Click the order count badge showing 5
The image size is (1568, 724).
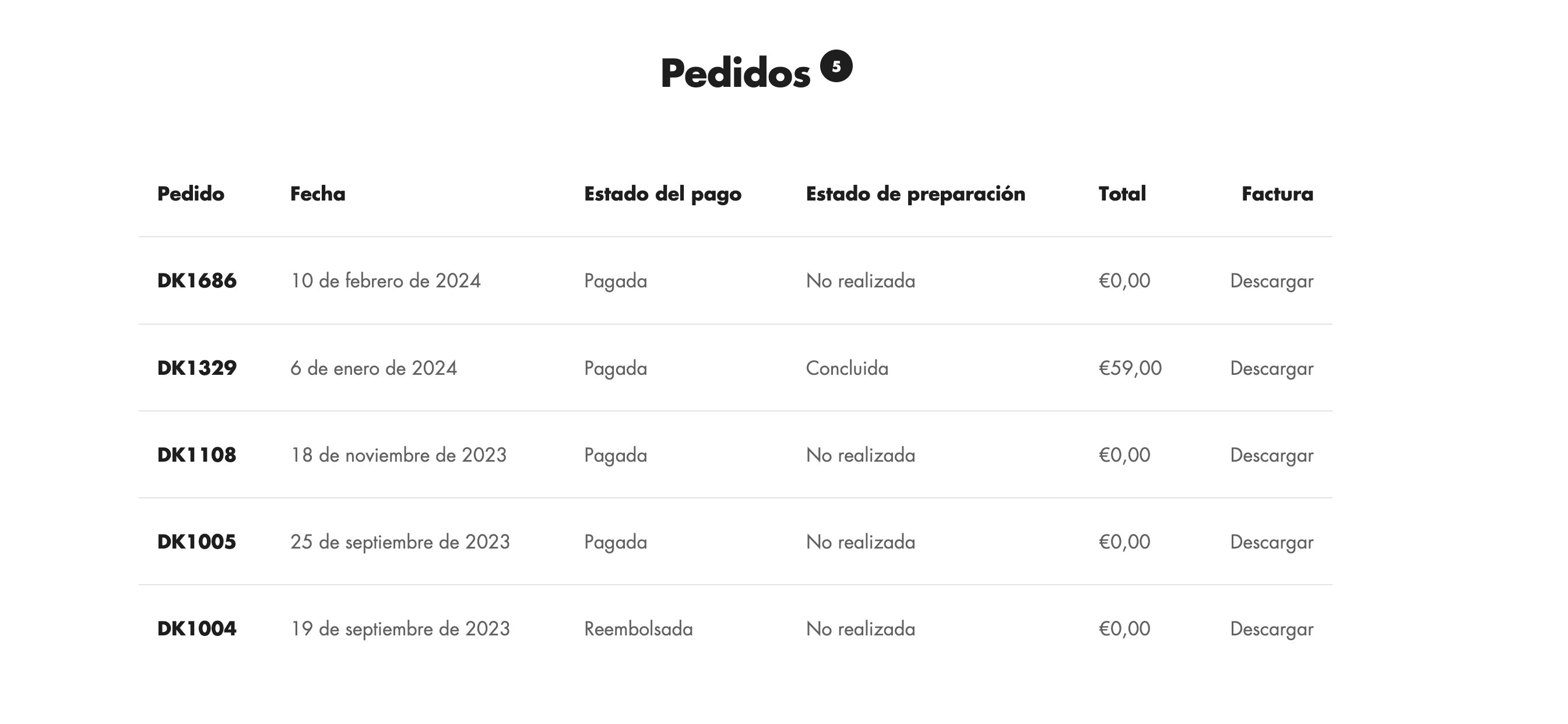pos(836,66)
